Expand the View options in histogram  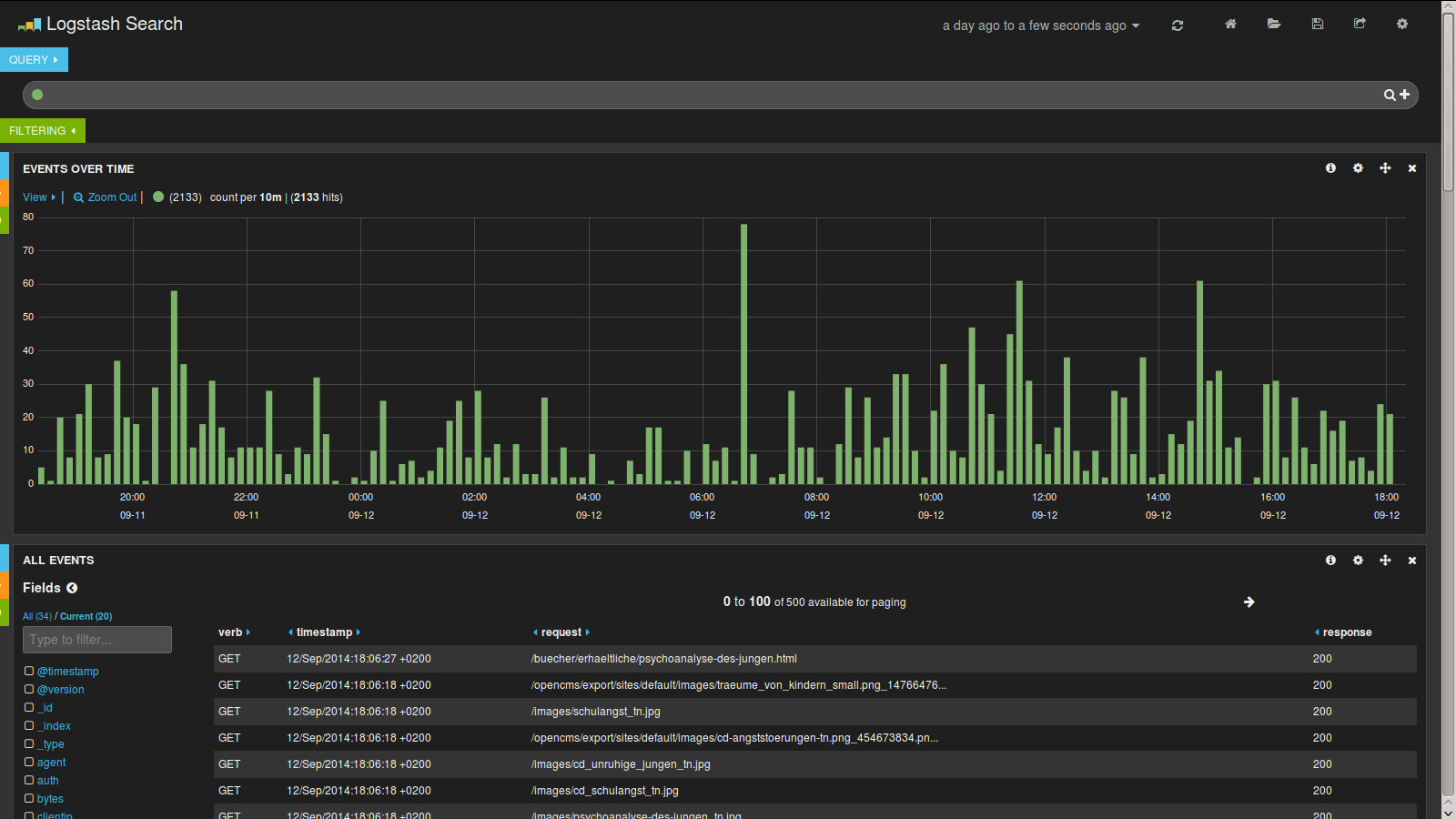(39, 197)
